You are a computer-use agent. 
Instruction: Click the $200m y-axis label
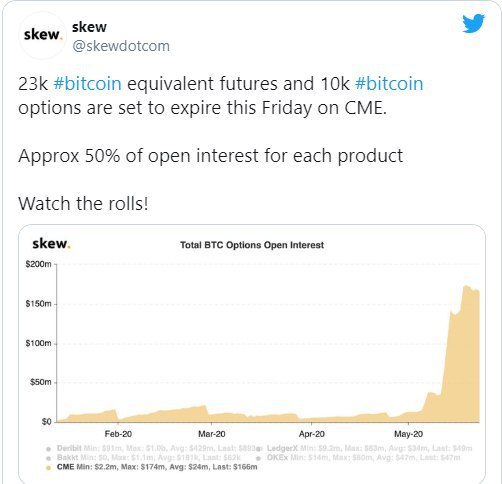click(38, 264)
